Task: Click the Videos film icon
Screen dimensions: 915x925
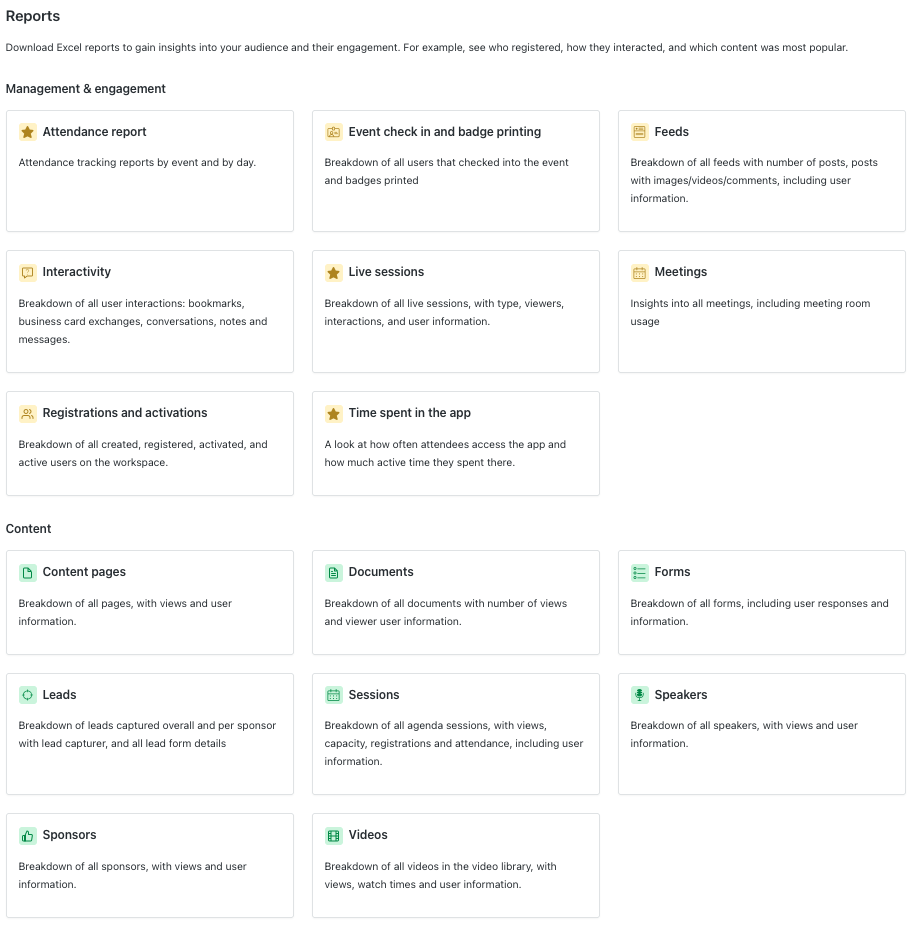Action: [x=333, y=835]
